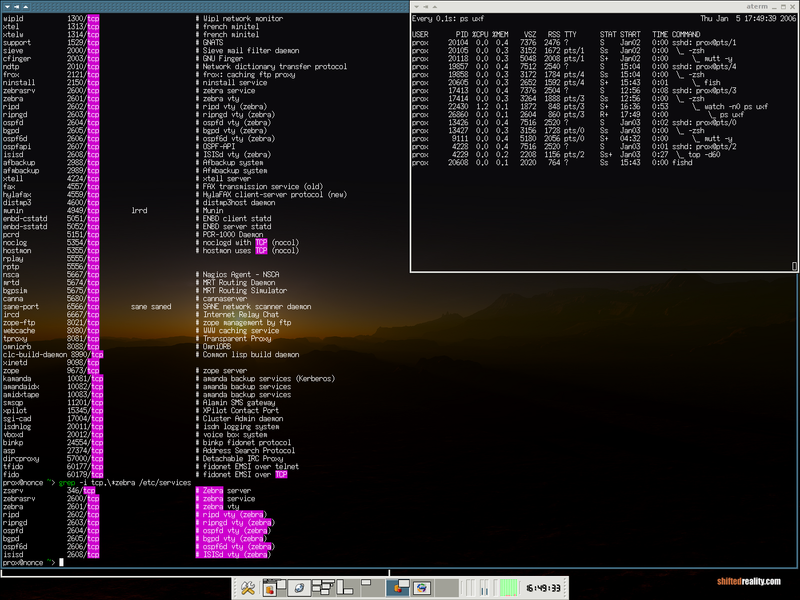This screenshot has width=800, height=600.
Task: Click the system load bars with blue levels
Action: point(484,588)
